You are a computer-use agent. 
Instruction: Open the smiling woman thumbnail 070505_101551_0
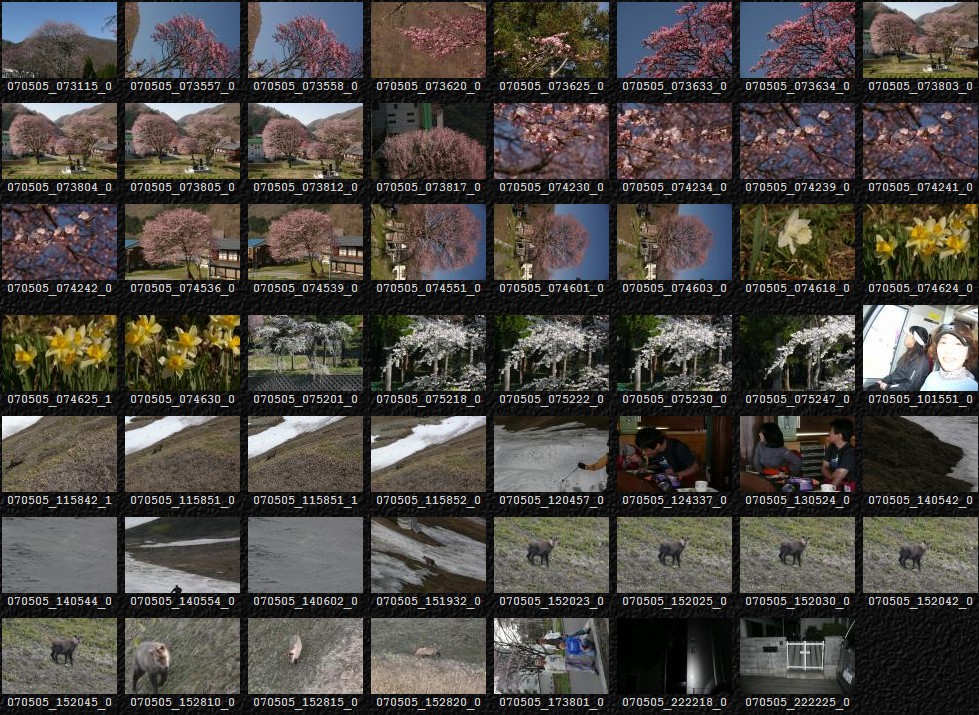[920, 348]
